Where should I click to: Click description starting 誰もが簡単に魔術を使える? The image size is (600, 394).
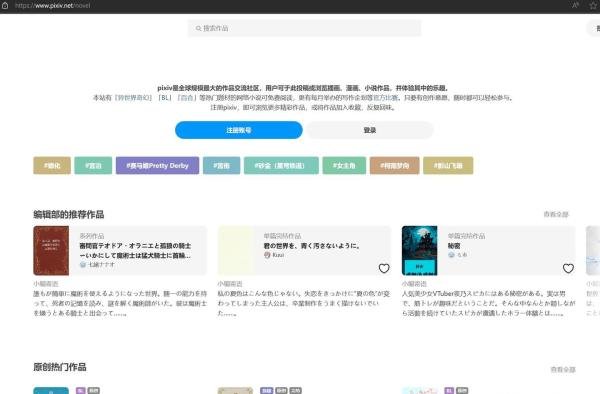(x=120, y=303)
